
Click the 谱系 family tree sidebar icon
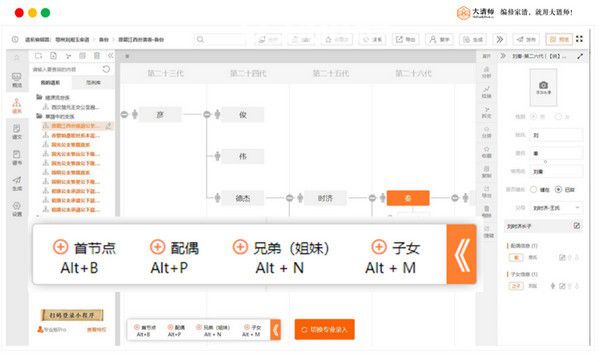(16, 106)
